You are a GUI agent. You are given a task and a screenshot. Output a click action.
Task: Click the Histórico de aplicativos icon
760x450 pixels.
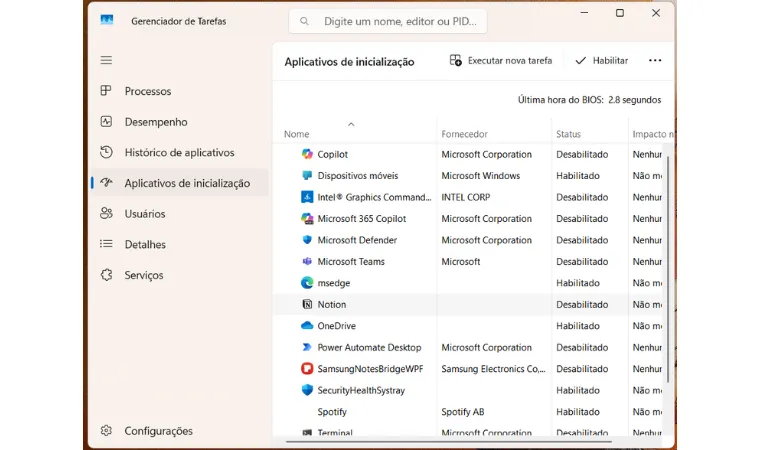(x=106, y=152)
